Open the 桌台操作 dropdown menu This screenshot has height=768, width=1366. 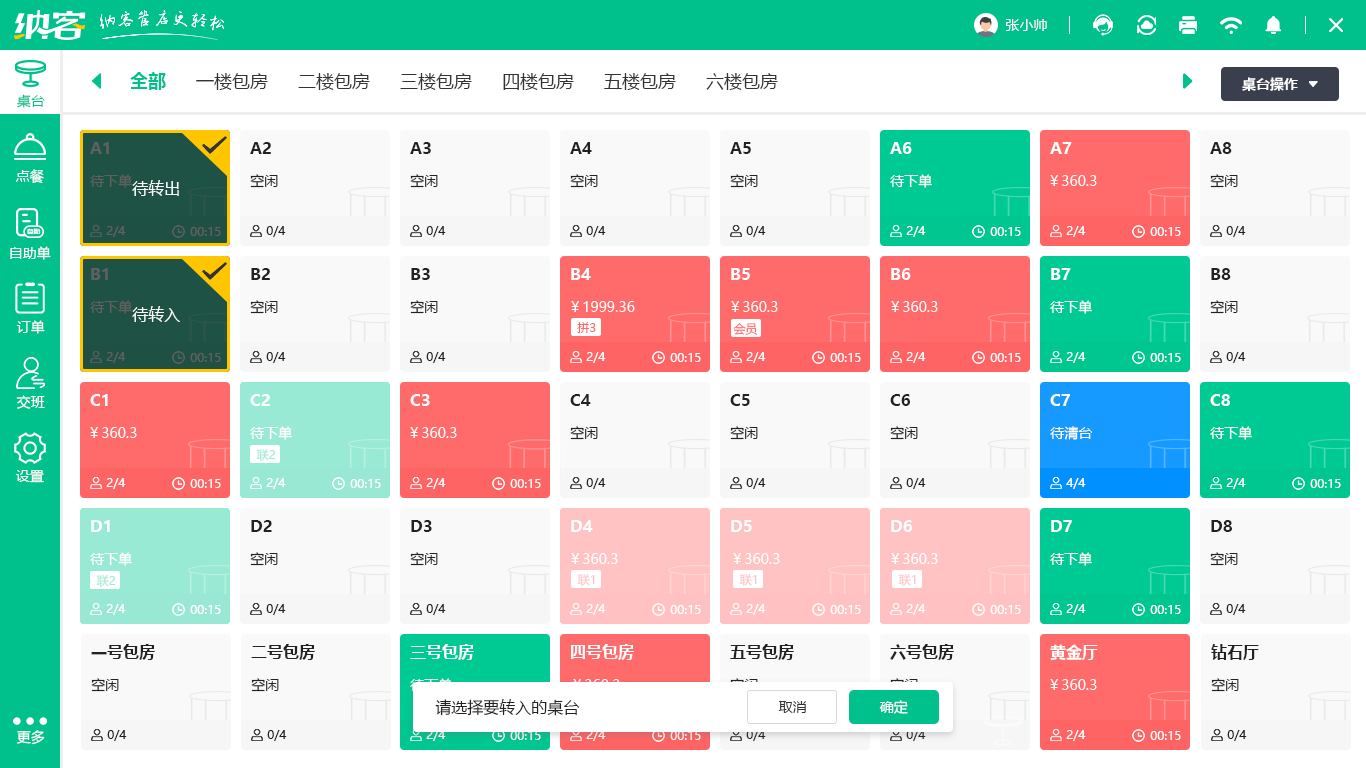[x=1279, y=84]
